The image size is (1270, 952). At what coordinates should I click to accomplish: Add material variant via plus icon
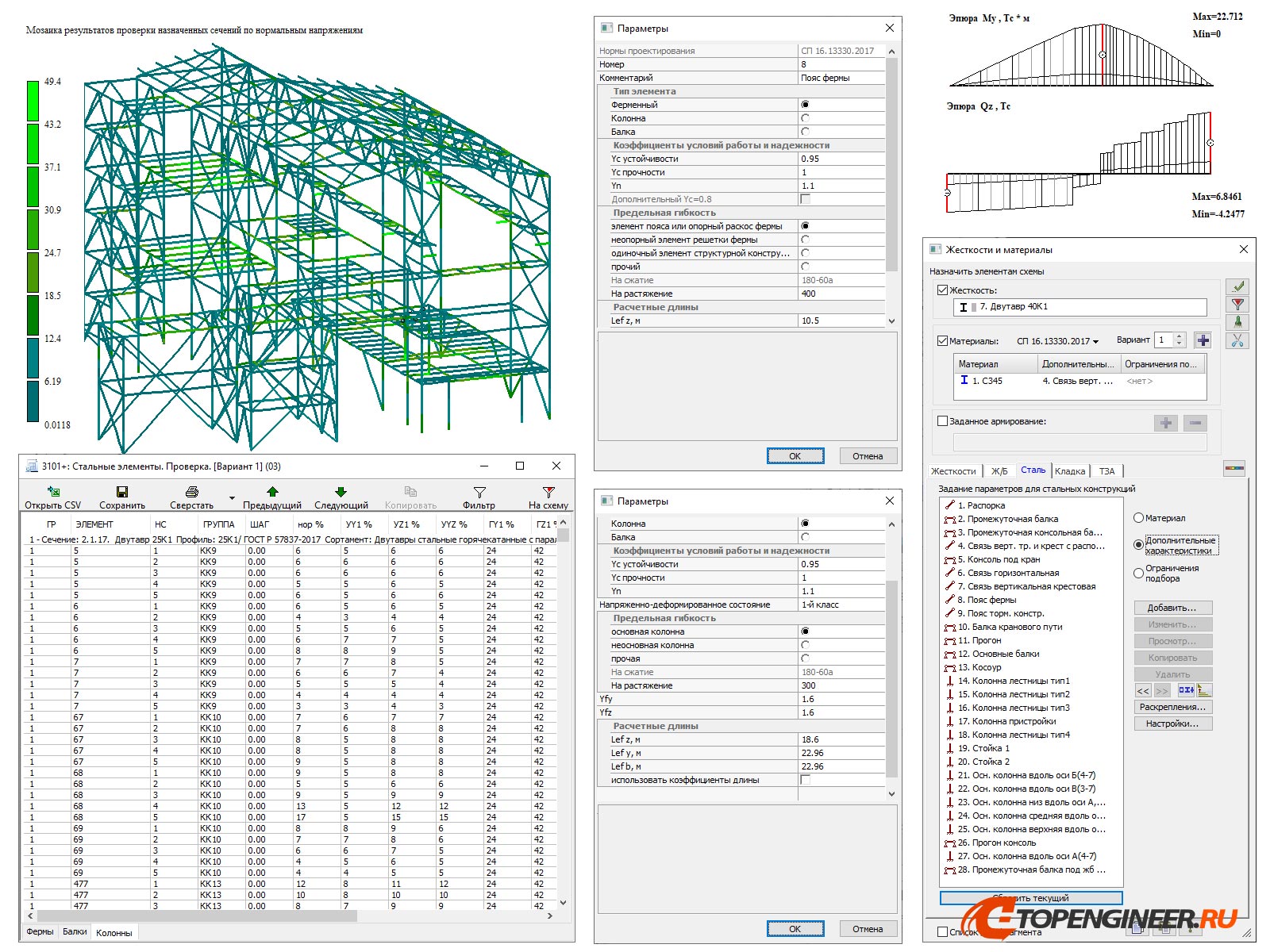point(1203,340)
